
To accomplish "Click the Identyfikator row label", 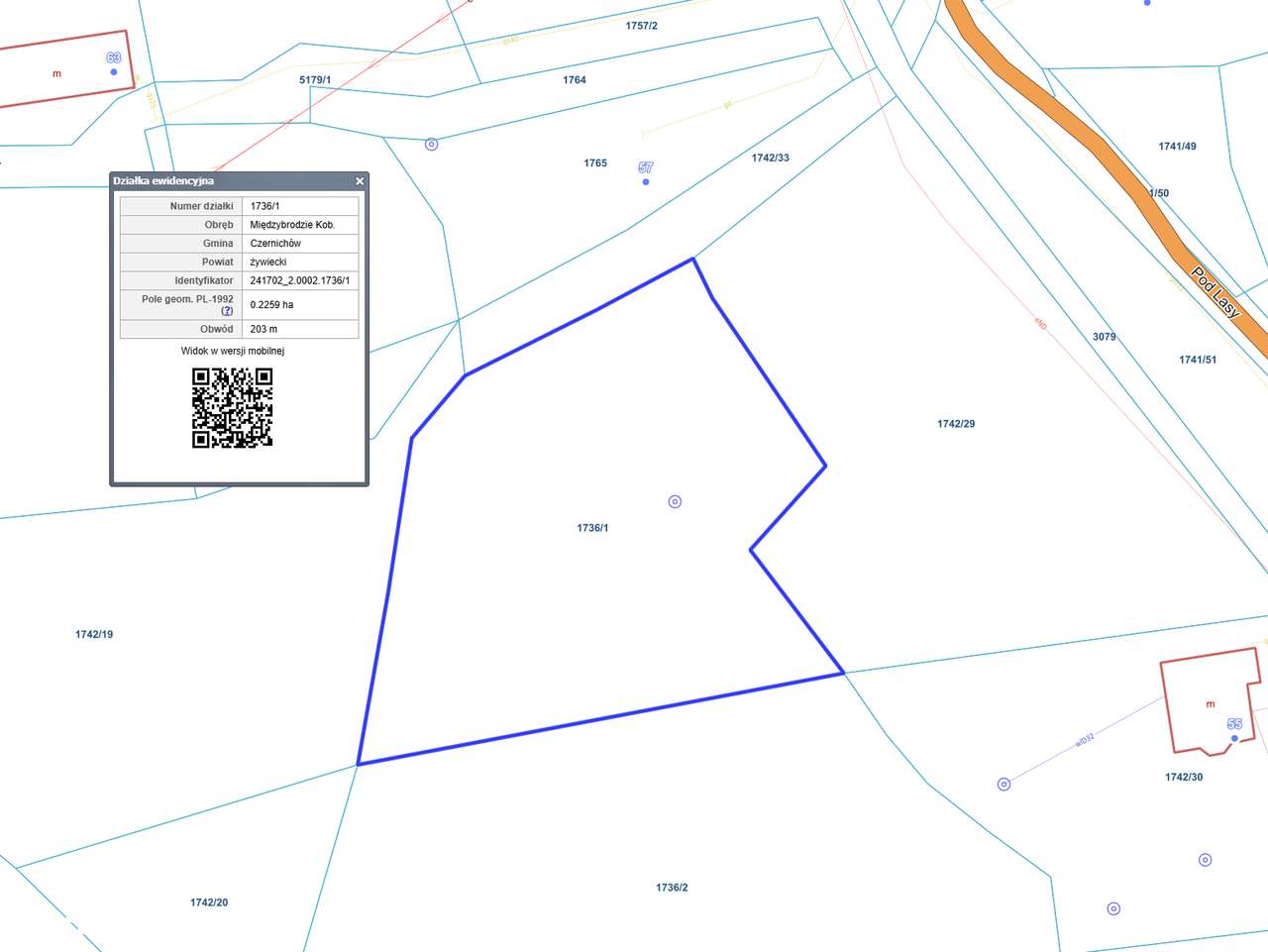I will pyautogui.click(x=204, y=281).
